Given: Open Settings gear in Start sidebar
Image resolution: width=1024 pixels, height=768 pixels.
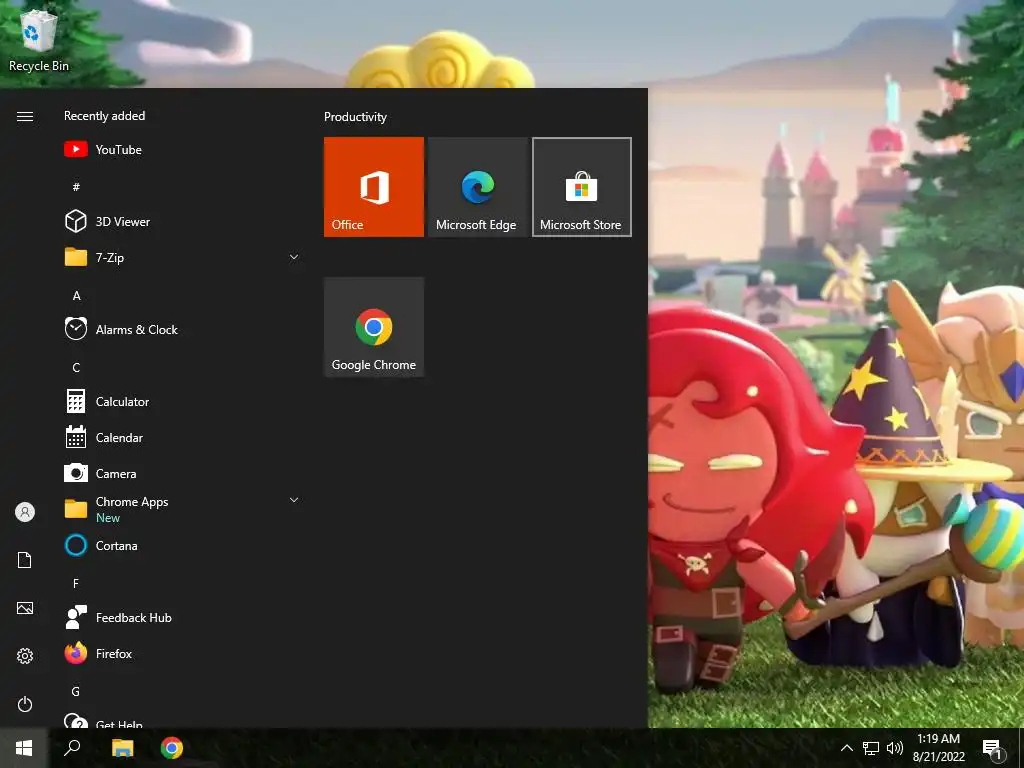Looking at the screenshot, I should point(25,656).
